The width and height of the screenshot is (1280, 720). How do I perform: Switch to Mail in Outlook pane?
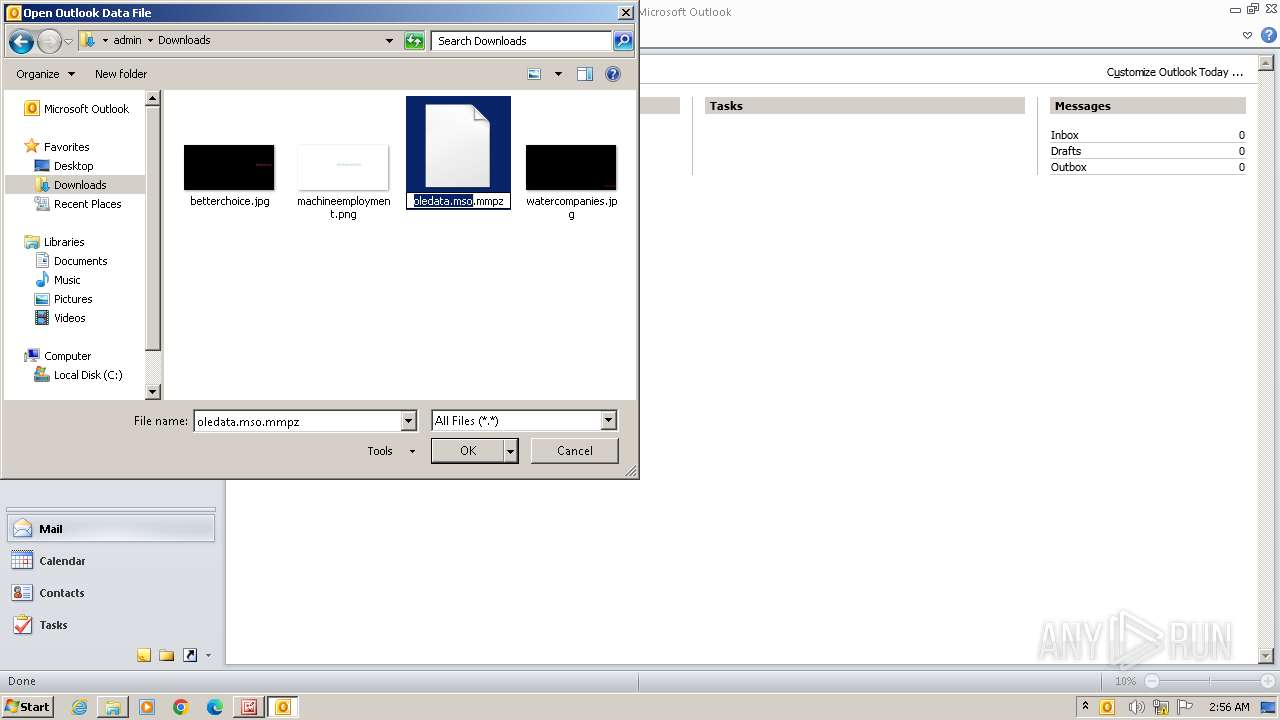111,529
